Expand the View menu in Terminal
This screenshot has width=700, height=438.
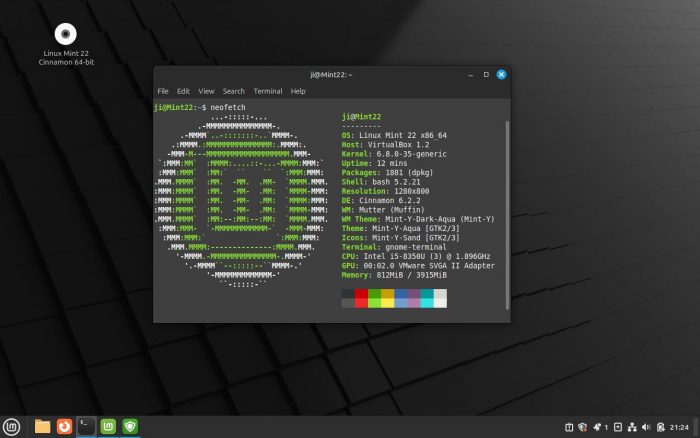pos(206,91)
